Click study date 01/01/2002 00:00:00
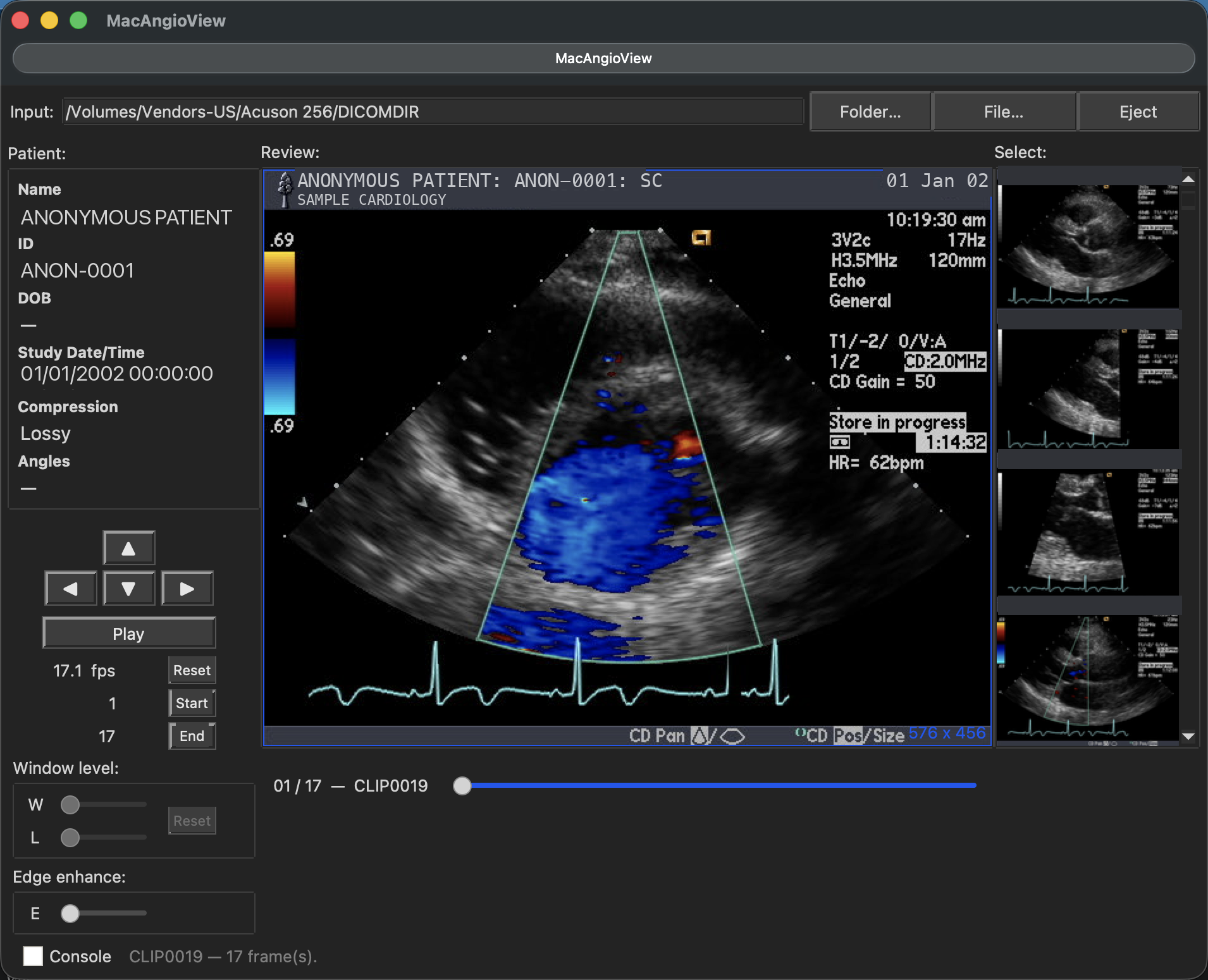 pyautogui.click(x=117, y=374)
